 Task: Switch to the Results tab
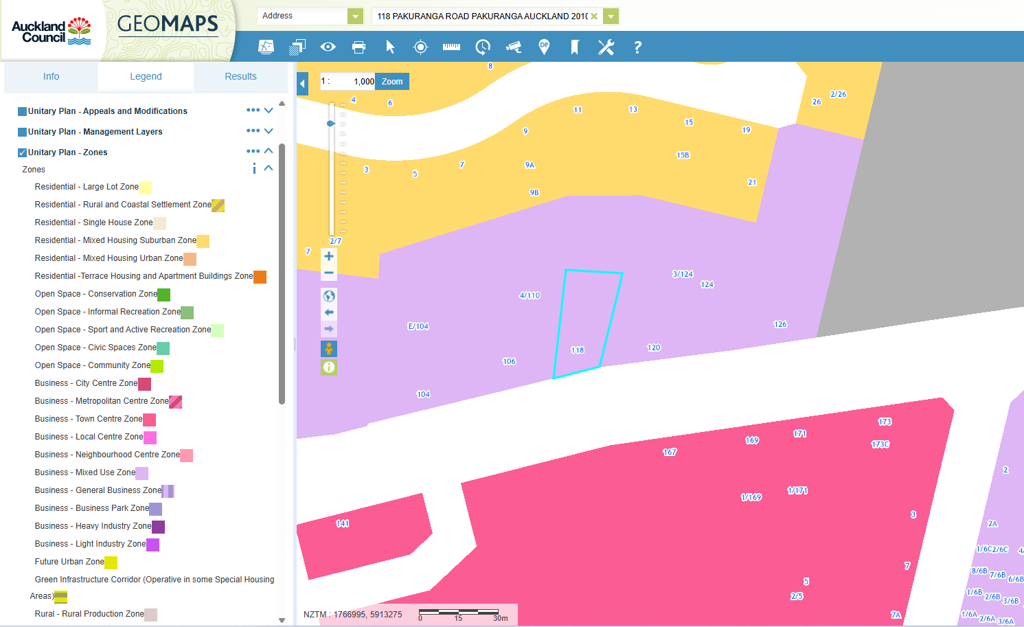click(x=240, y=76)
